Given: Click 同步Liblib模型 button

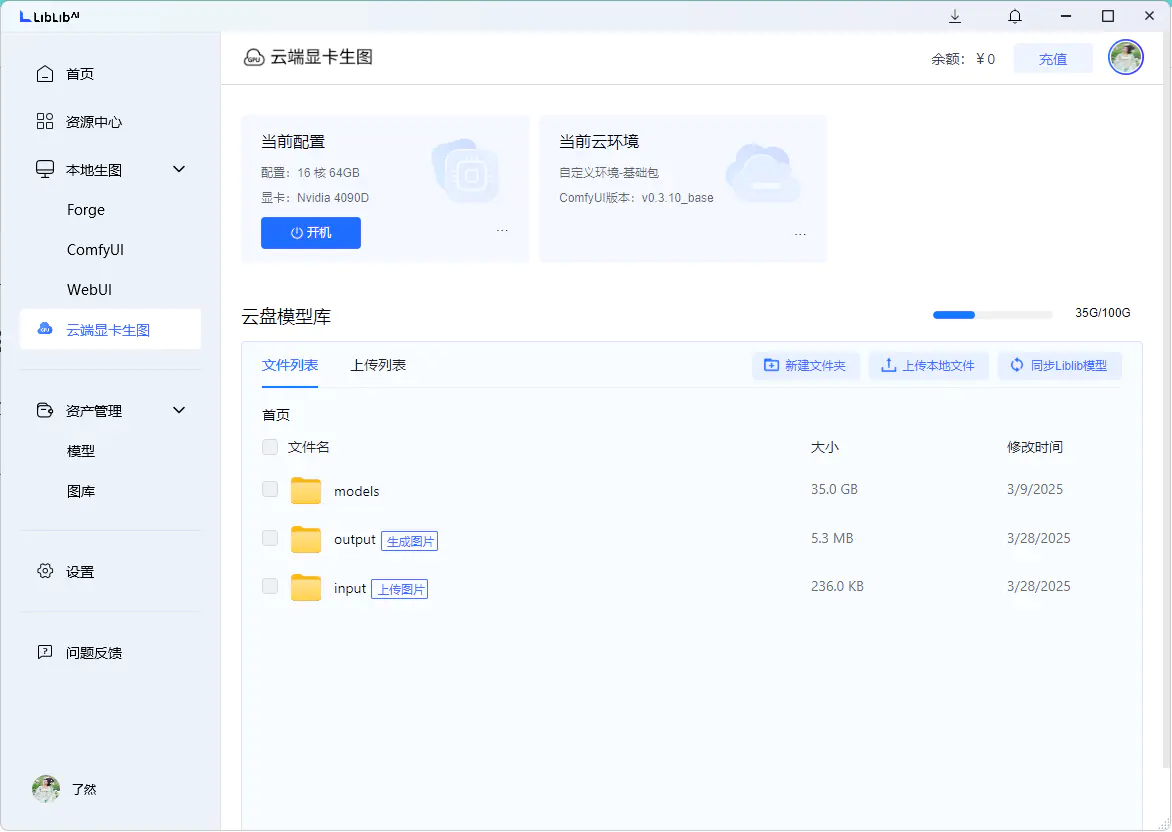Looking at the screenshot, I should point(1060,366).
